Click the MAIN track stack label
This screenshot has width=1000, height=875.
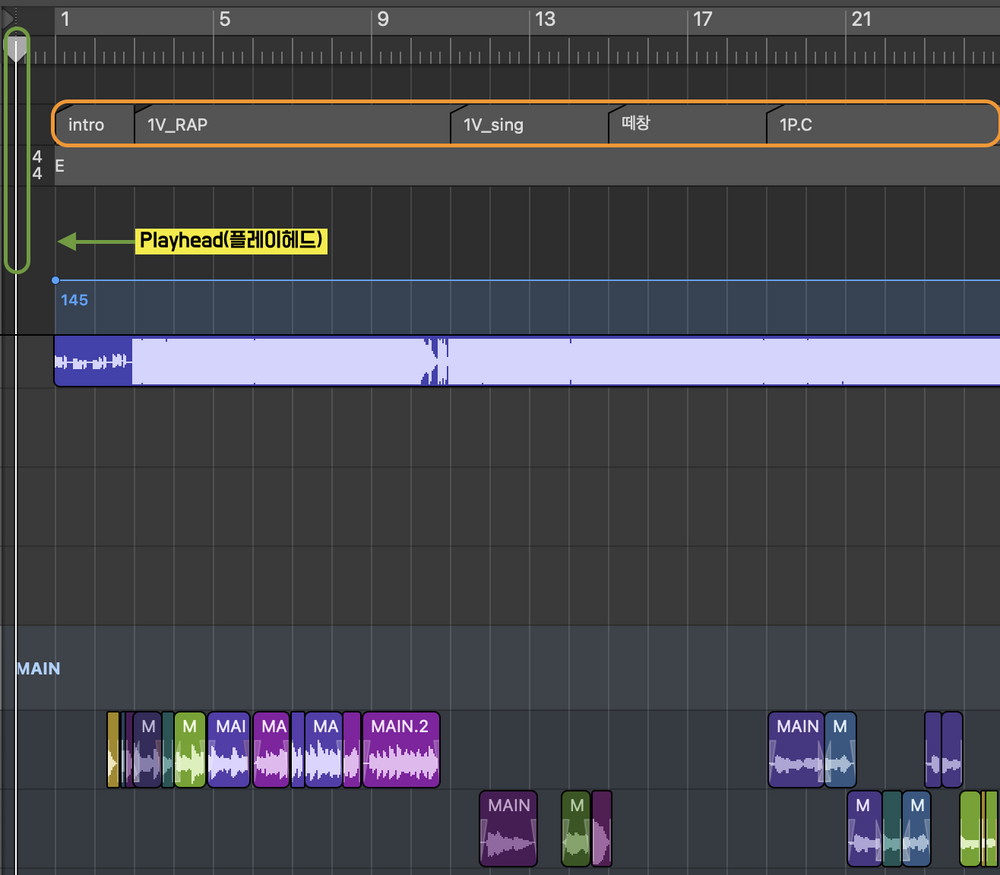pyautogui.click(x=38, y=668)
